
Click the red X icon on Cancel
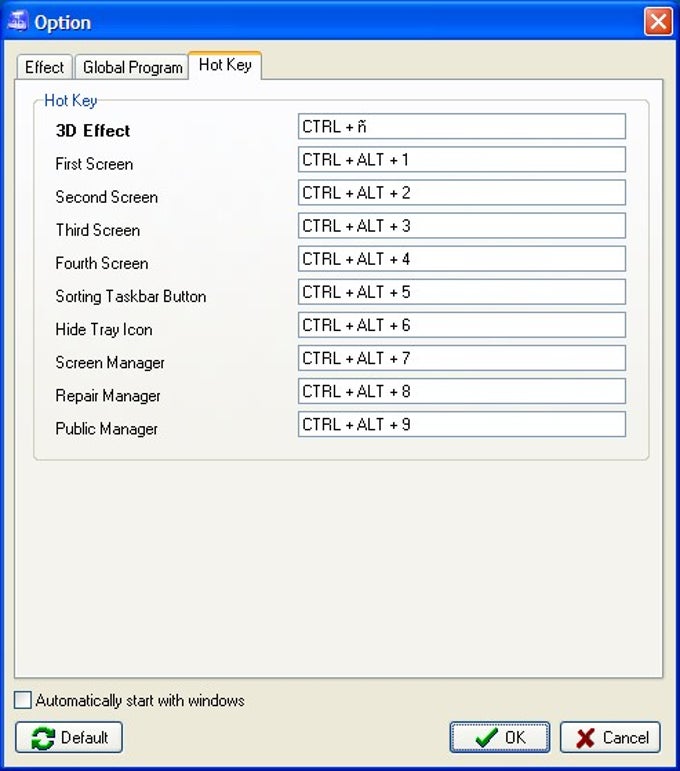pyautogui.click(x=585, y=738)
